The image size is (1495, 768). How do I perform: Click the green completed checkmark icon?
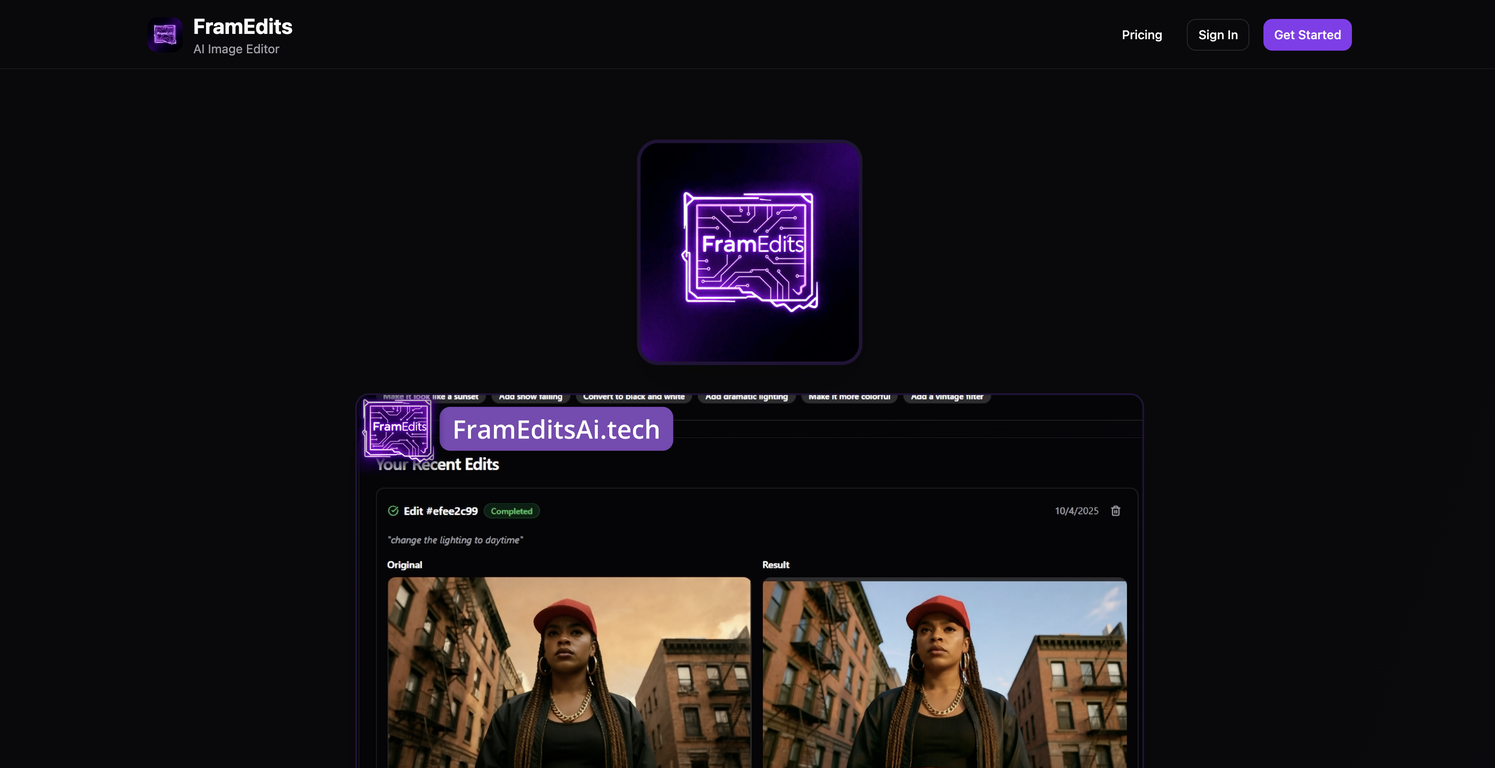[392, 510]
